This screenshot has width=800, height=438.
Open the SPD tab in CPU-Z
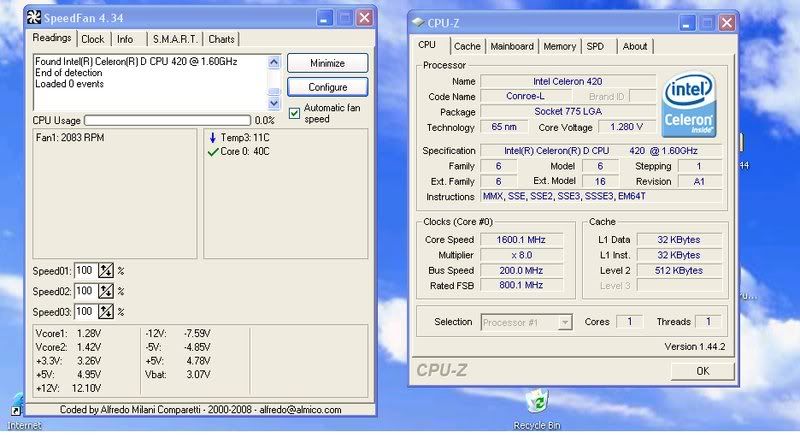[x=595, y=46]
